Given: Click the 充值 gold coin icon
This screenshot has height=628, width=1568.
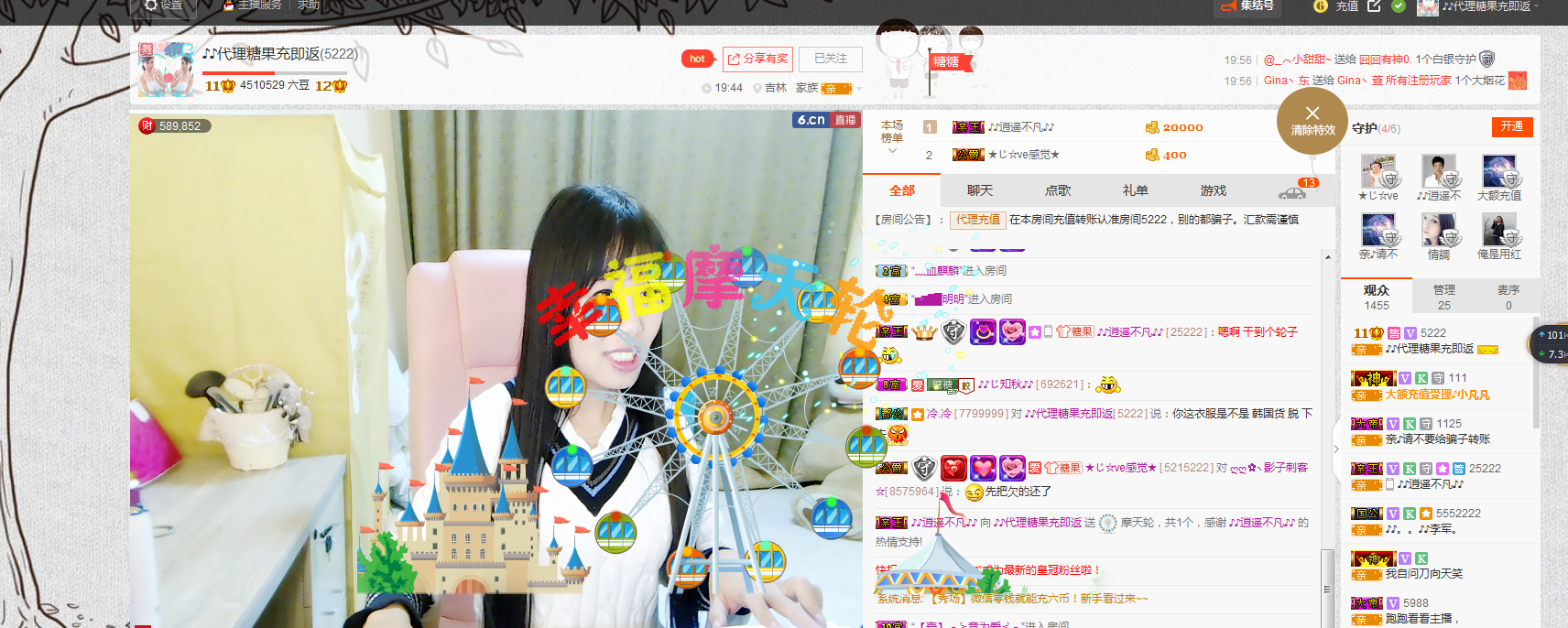Looking at the screenshot, I should click(x=1320, y=6).
